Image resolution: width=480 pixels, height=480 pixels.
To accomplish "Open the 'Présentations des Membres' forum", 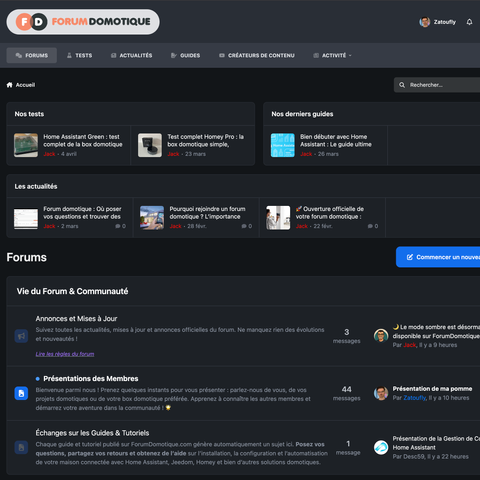I will tap(91, 379).
